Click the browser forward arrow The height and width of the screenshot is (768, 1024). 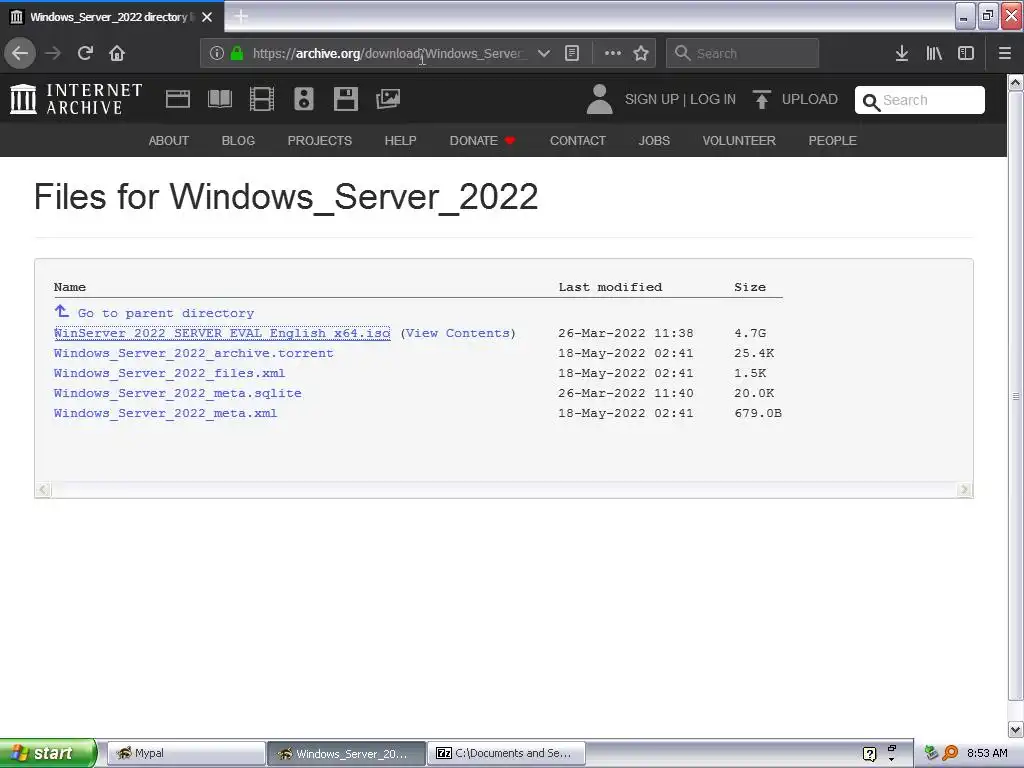(x=53, y=53)
